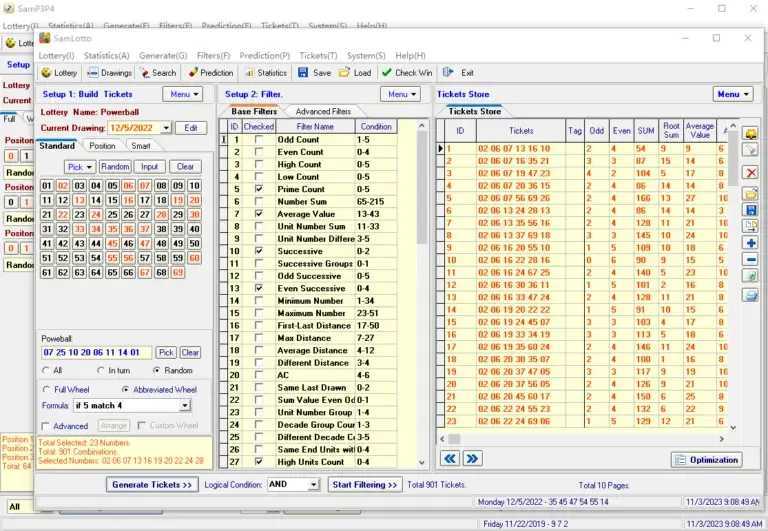This screenshot has height=531, width=768.
Task: Uncheck the Prime Count filter checkbox
Action: pos(259,189)
